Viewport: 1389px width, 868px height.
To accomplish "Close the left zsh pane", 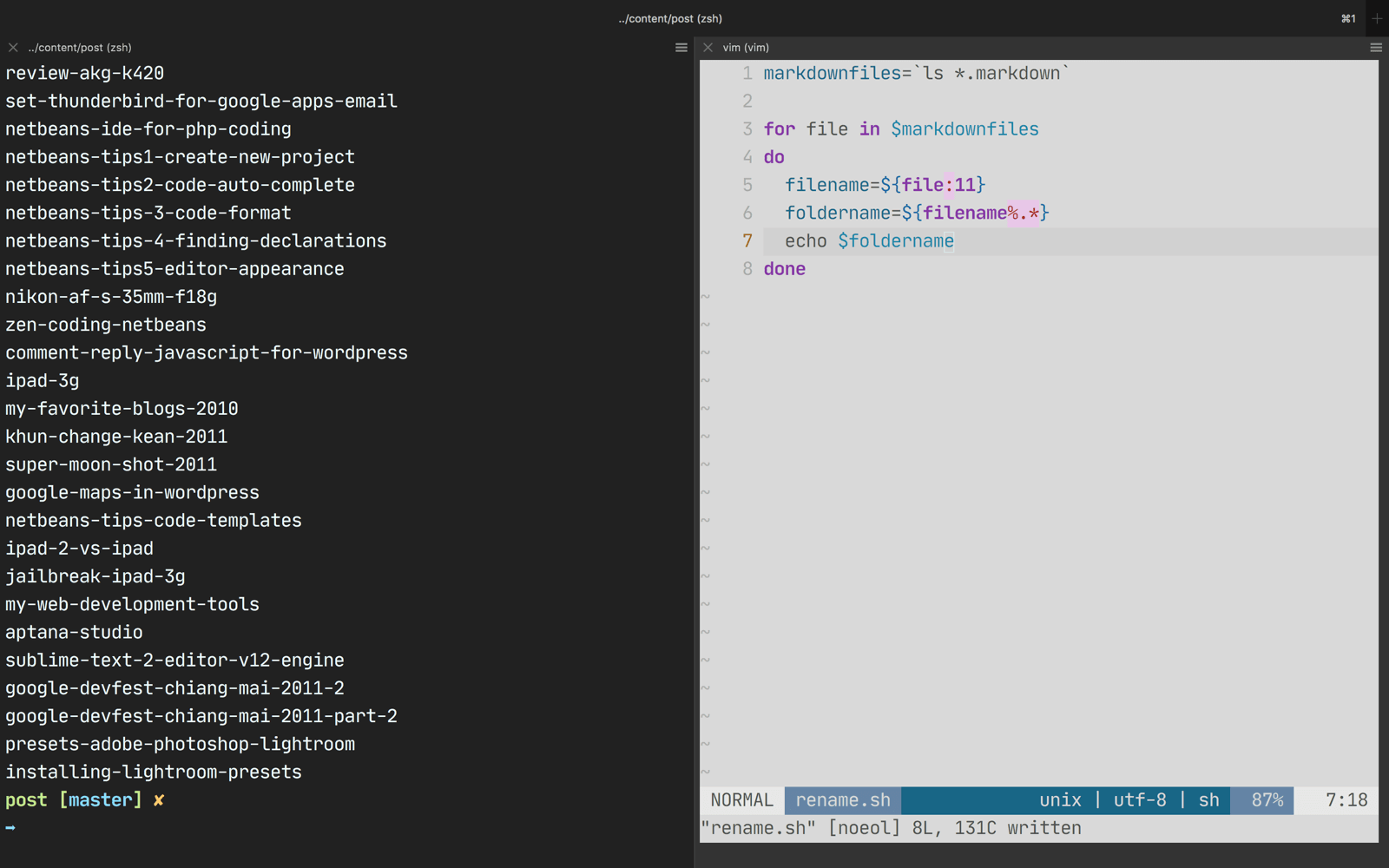I will click(x=13, y=48).
